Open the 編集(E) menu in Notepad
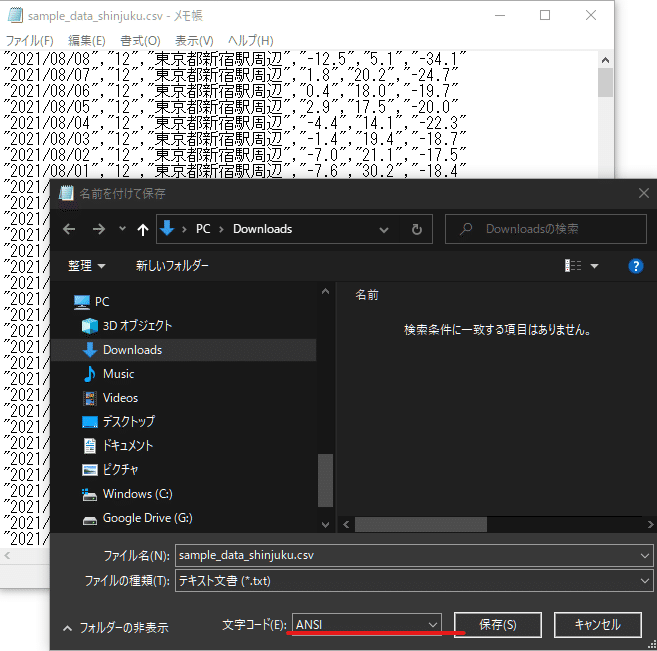The width and height of the screenshot is (657, 651). (87, 41)
